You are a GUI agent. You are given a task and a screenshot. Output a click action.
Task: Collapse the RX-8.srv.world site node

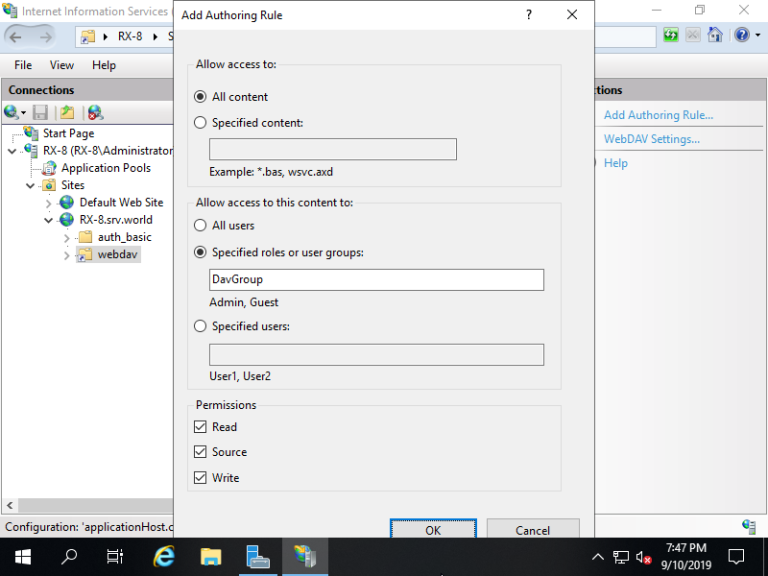coord(49,220)
